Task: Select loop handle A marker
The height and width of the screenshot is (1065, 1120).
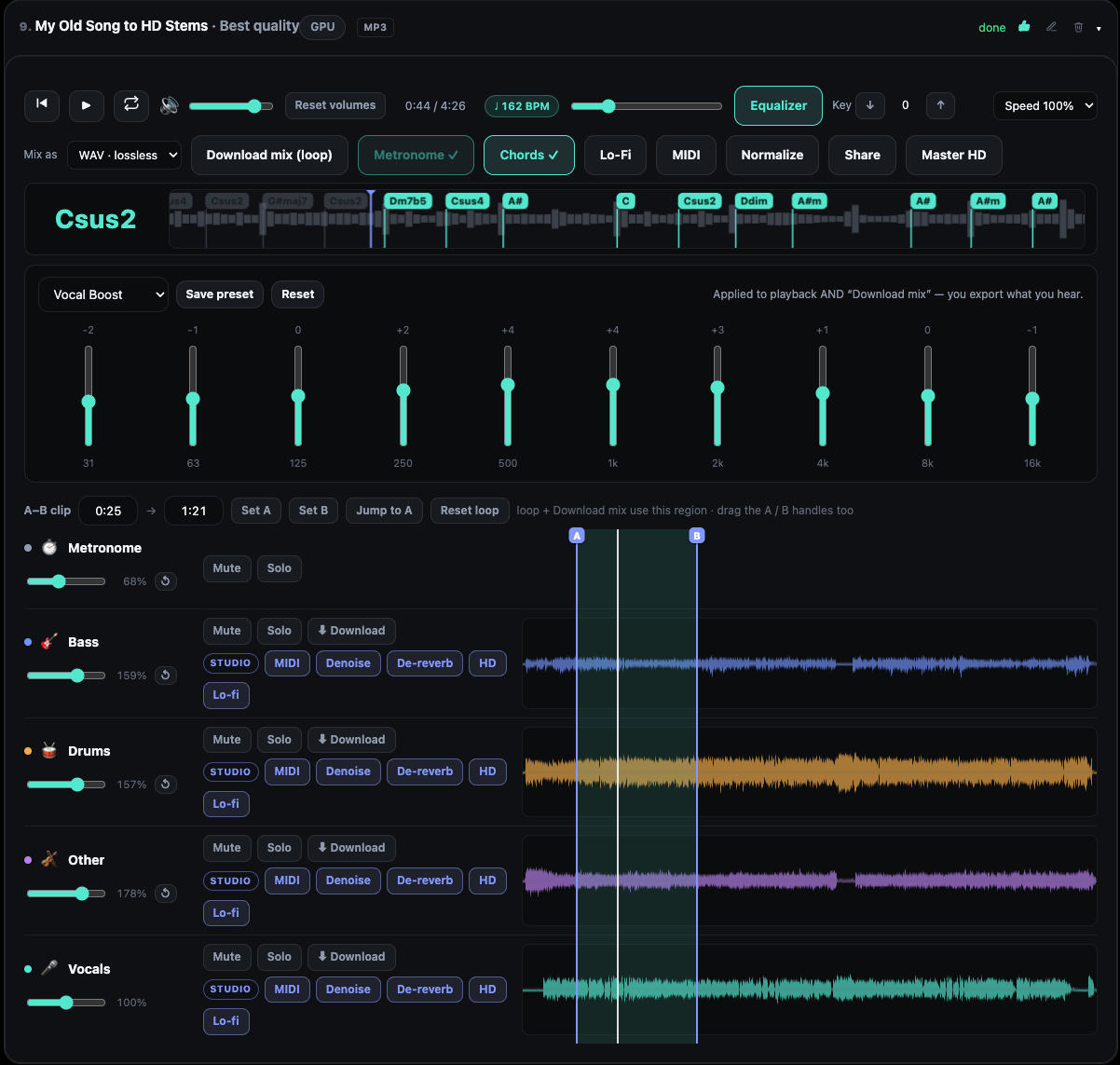Action: pos(577,536)
